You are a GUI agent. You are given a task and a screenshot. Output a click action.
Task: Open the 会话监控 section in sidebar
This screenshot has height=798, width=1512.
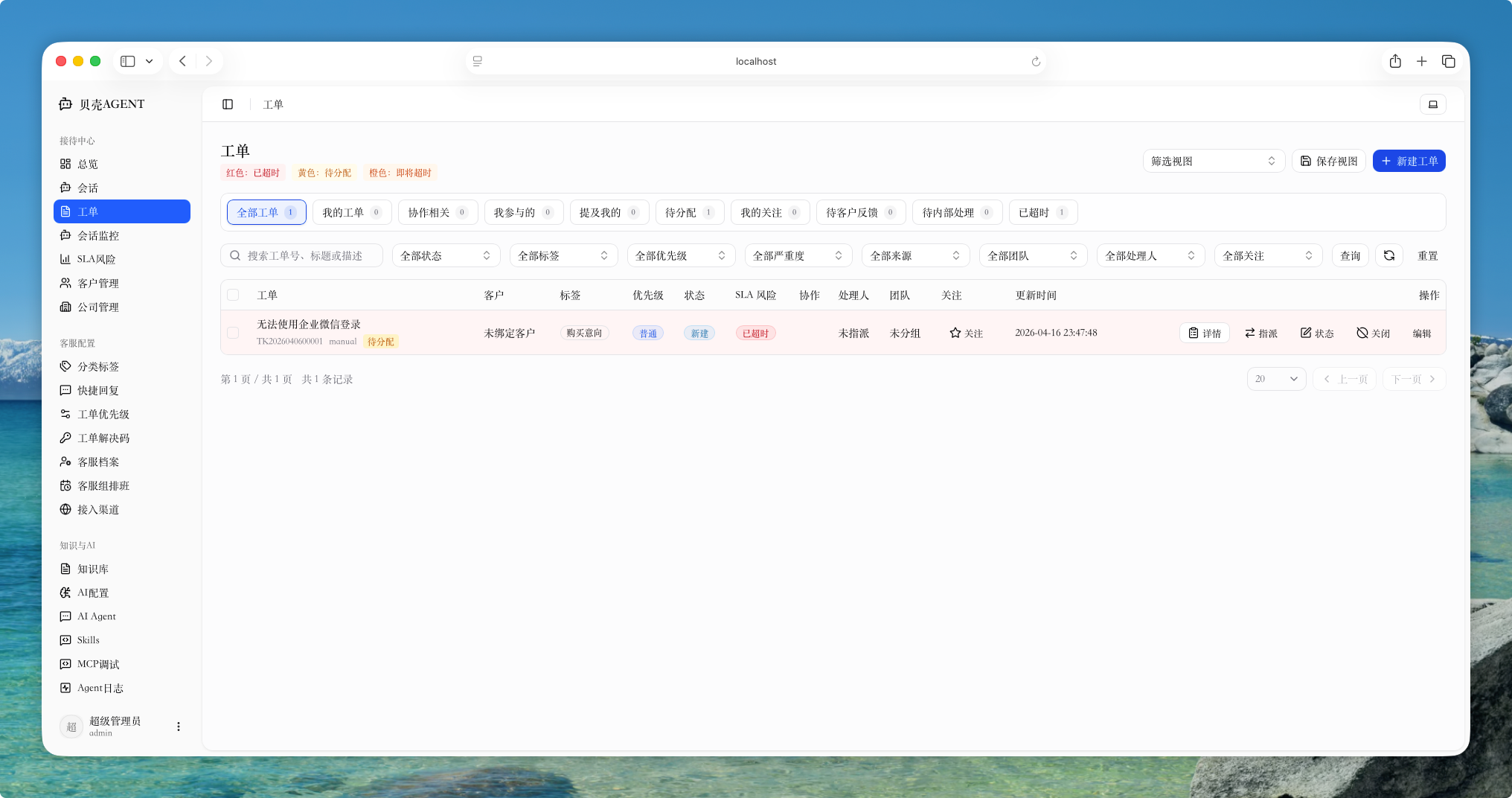tap(97, 235)
